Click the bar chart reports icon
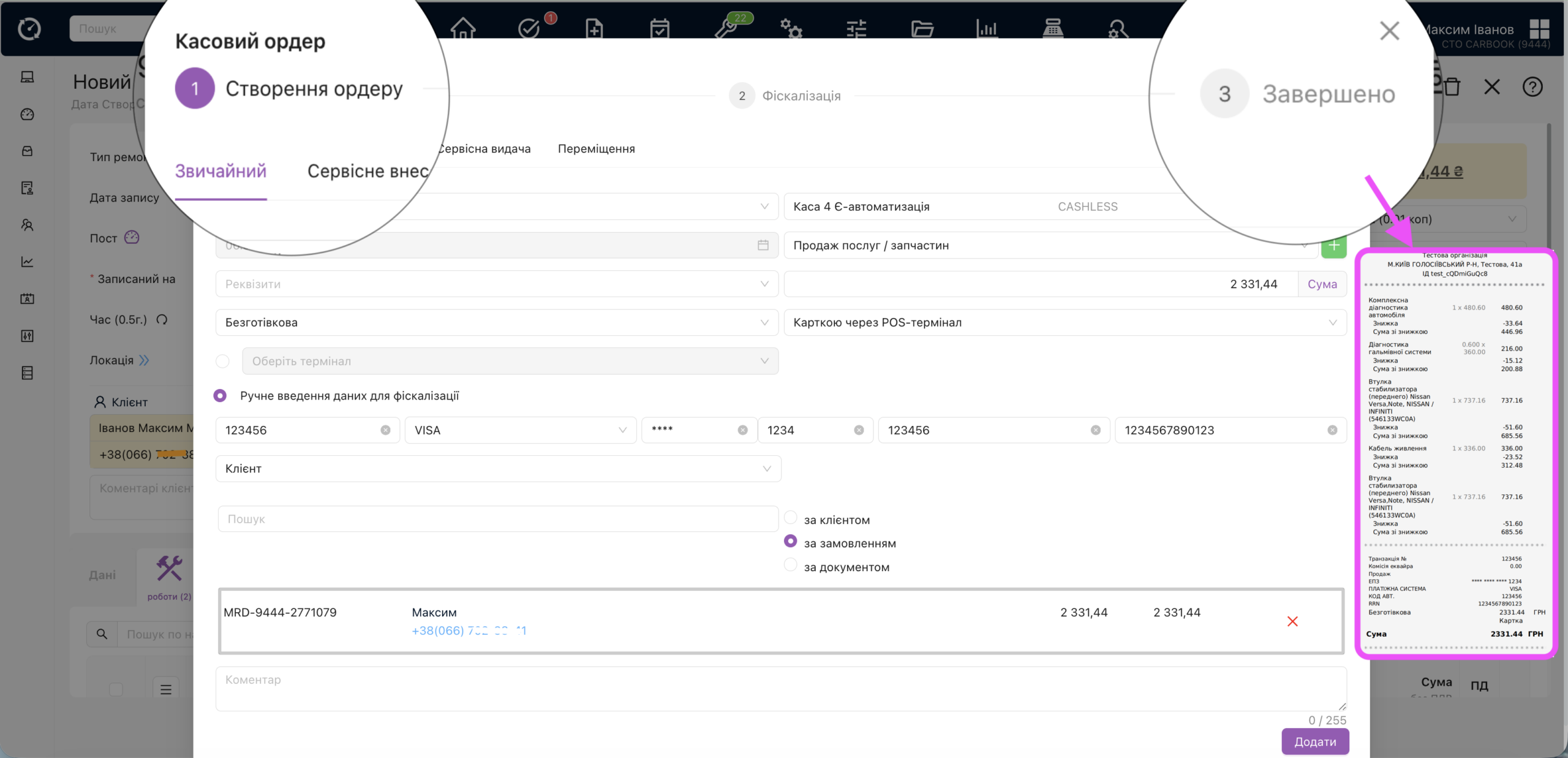This screenshot has width=1568, height=758. tap(987, 28)
